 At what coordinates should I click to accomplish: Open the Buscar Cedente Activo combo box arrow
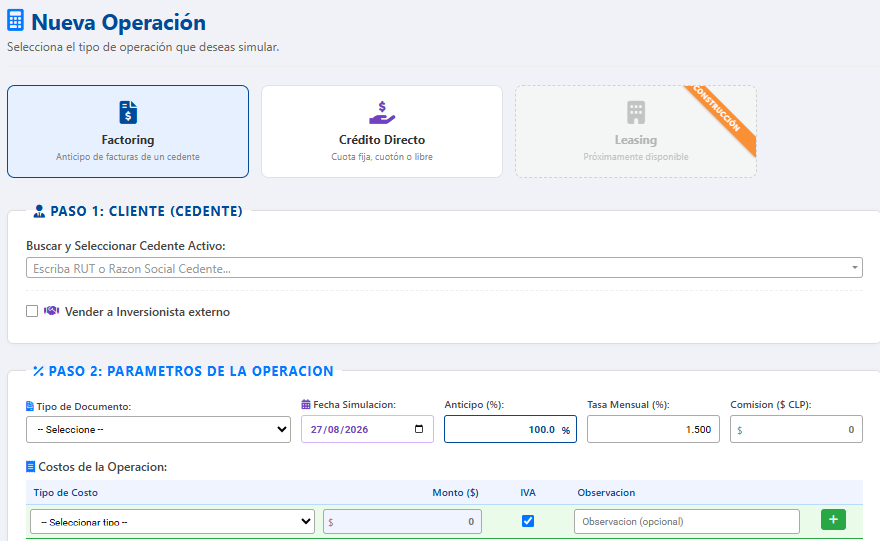coord(854,268)
